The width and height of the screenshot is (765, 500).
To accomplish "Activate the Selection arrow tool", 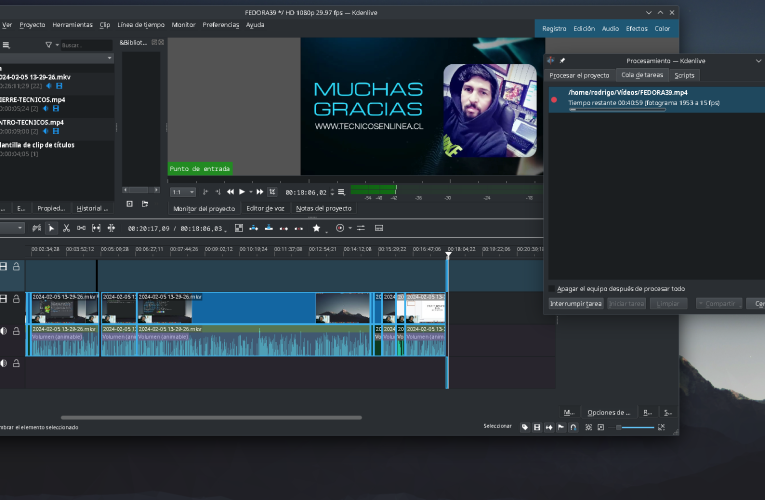I will [x=51, y=228].
